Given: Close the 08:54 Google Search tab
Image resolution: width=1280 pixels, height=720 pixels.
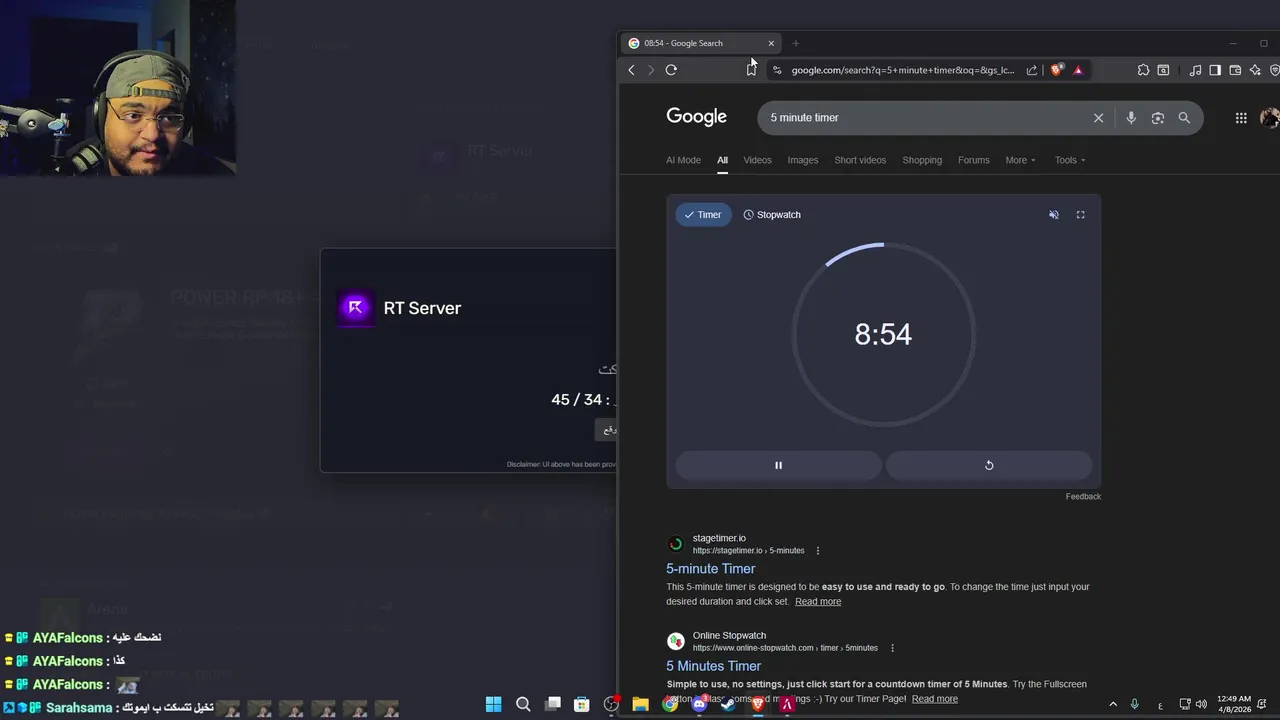Looking at the screenshot, I should [x=771, y=43].
